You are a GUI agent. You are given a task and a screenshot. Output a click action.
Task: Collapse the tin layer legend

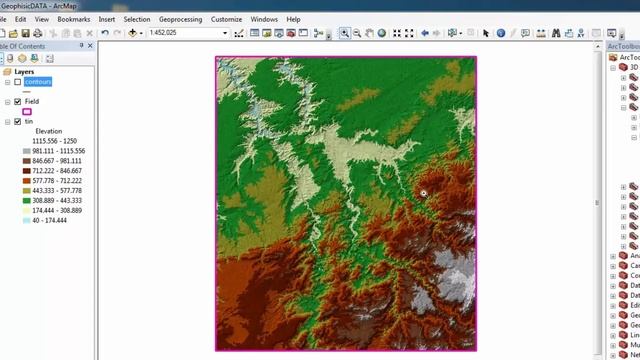[x=7, y=122]
